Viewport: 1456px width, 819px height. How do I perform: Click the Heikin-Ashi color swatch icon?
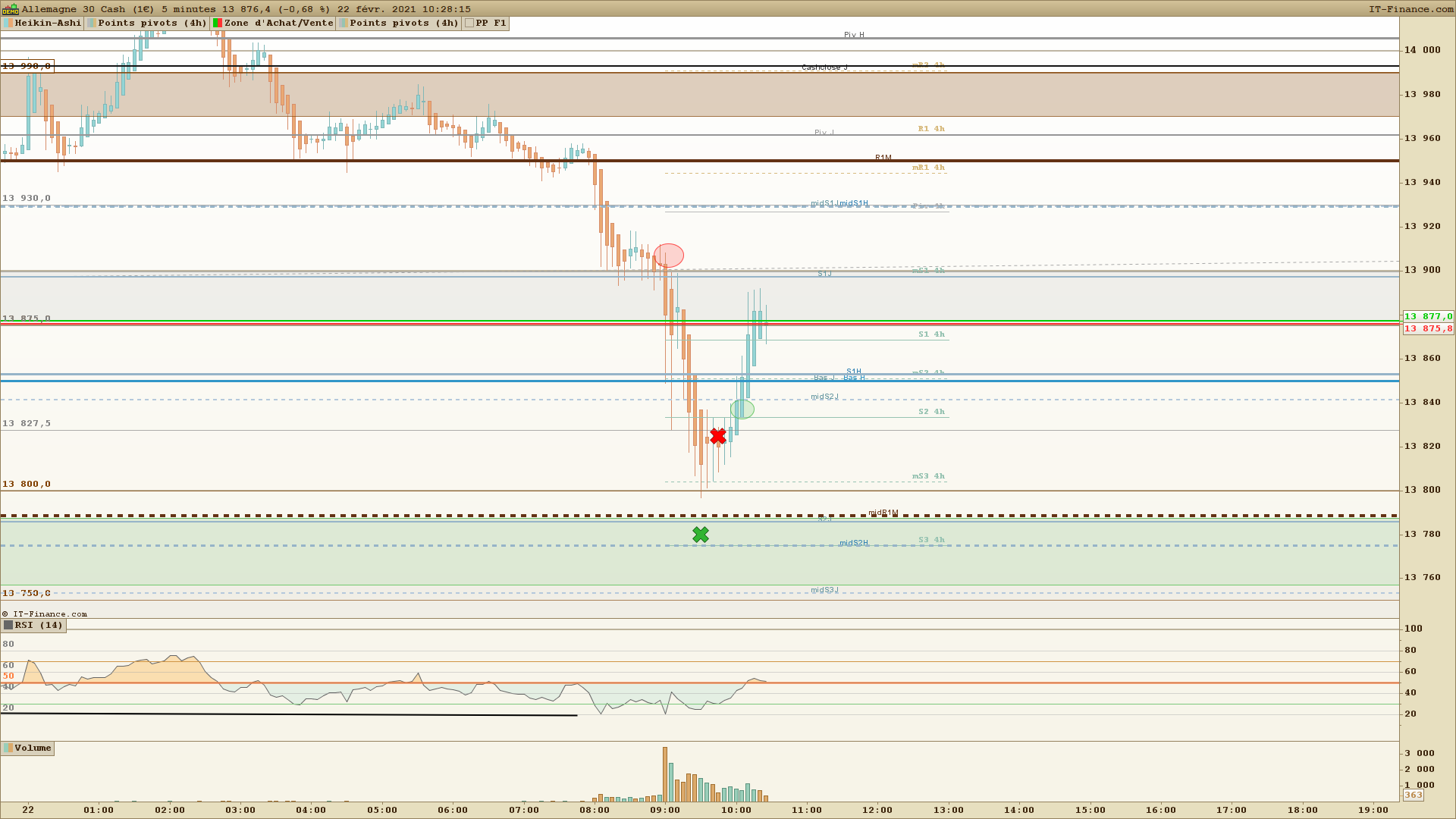tap(8, 23)
